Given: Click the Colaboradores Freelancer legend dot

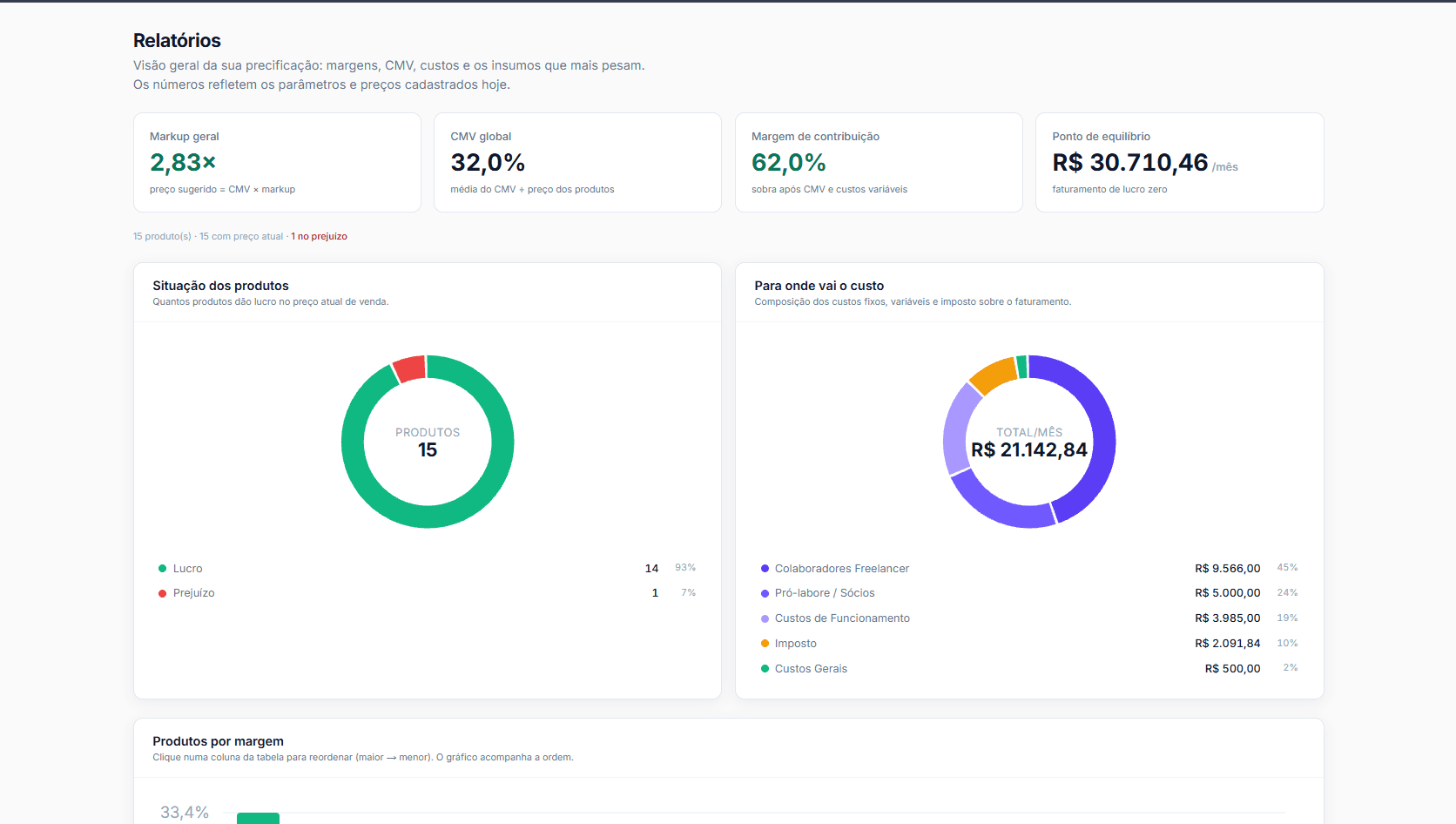Looking at the screenshot, I should tap(765, 569).
